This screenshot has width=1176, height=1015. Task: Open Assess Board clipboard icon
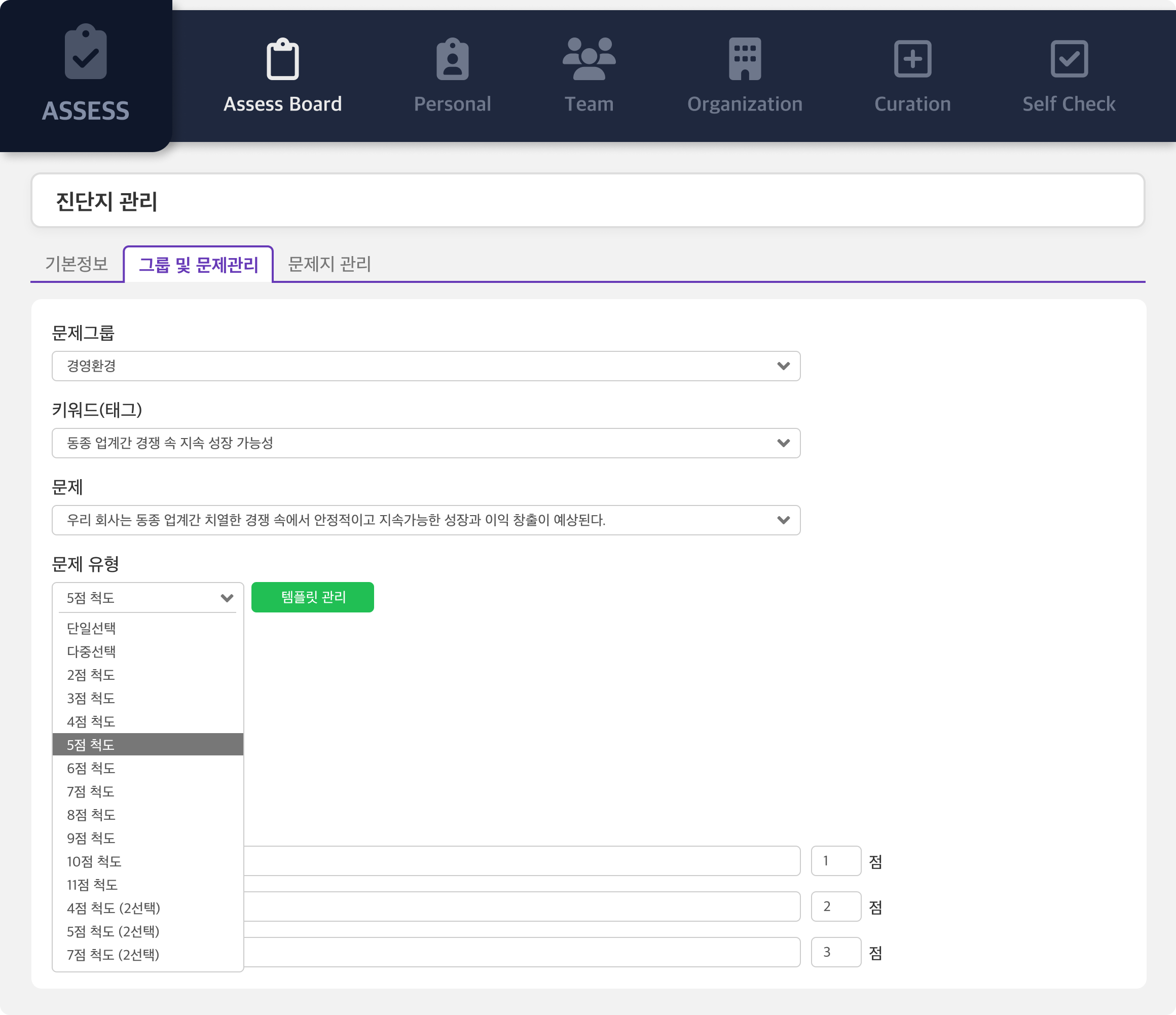point(283,59)
